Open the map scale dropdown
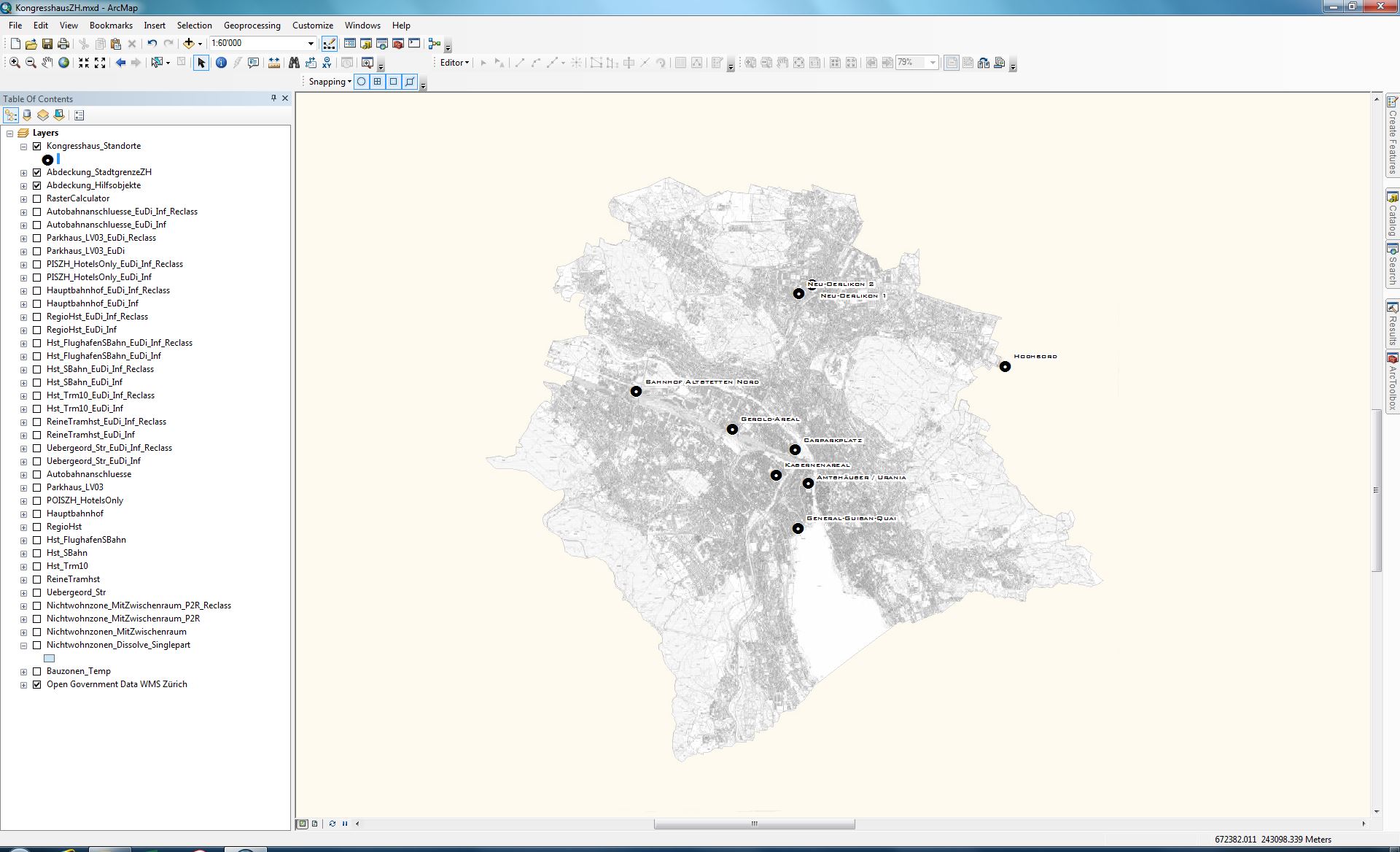 (311, 44)
